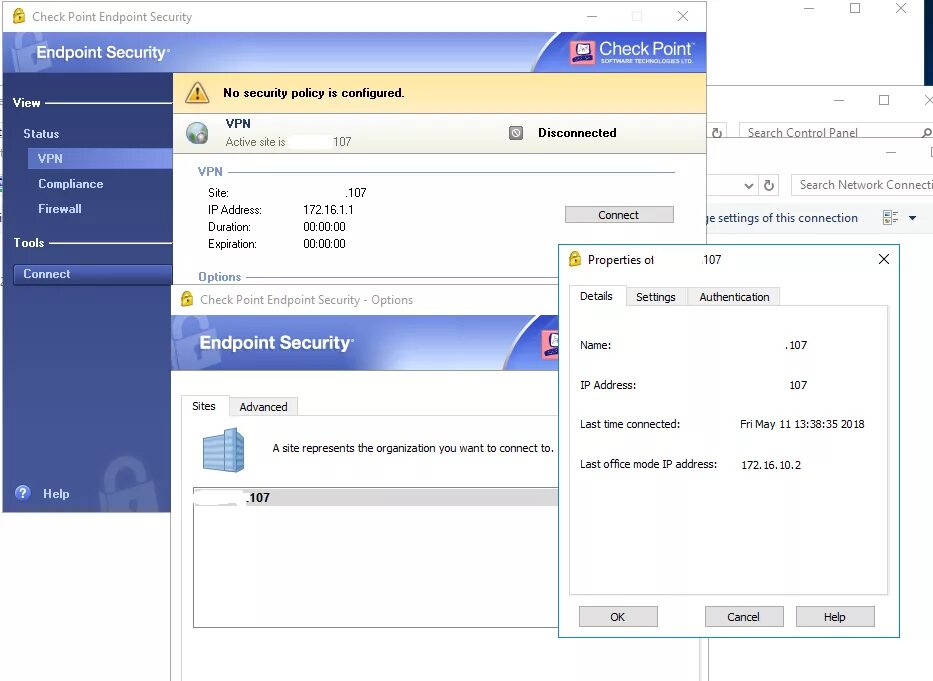Viewport: 933px width, 681px height.
Task: Click the VPN globe status icon
Action: coord(197,133)
